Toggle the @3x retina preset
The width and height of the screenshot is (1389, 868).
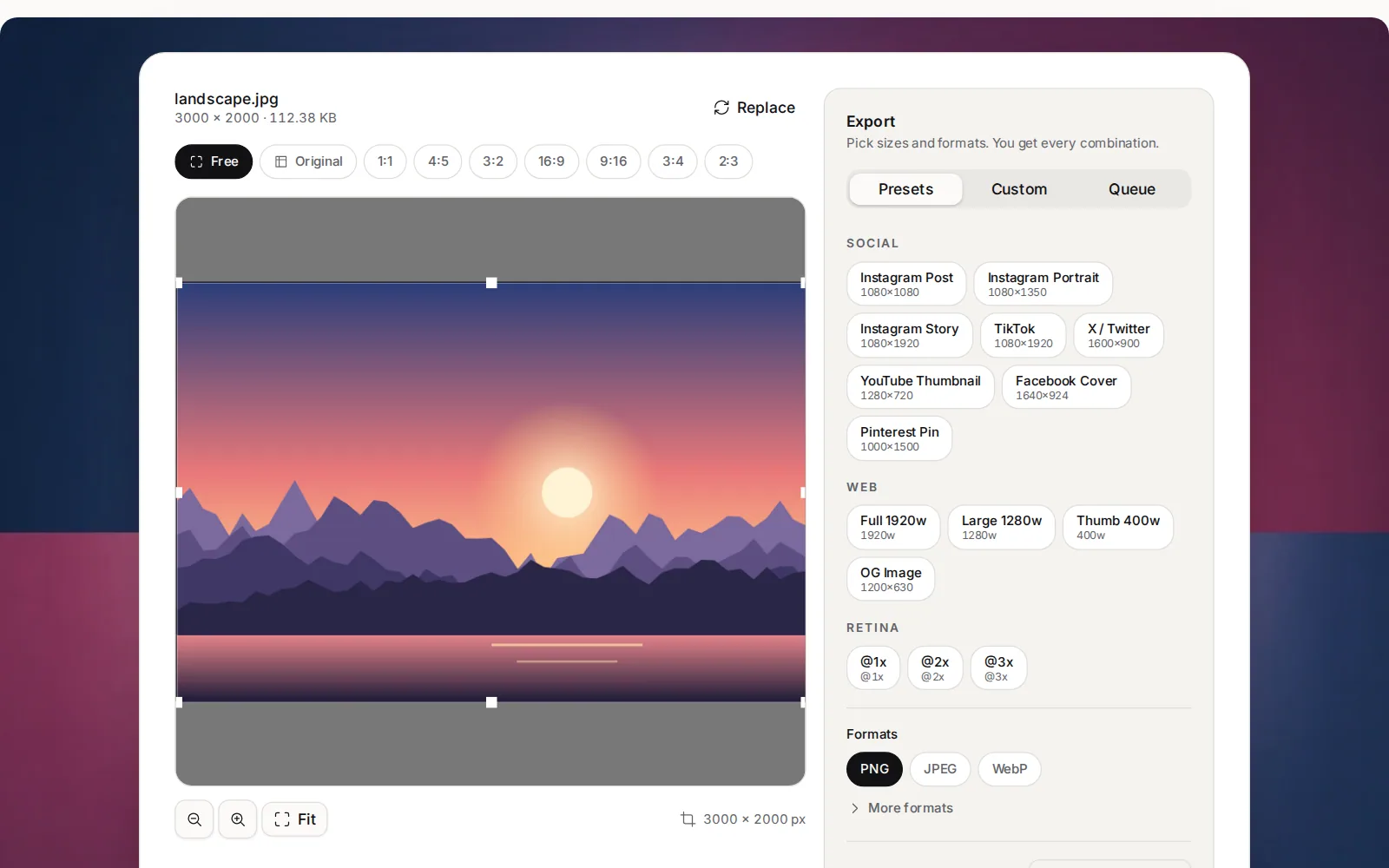(998, 668)
